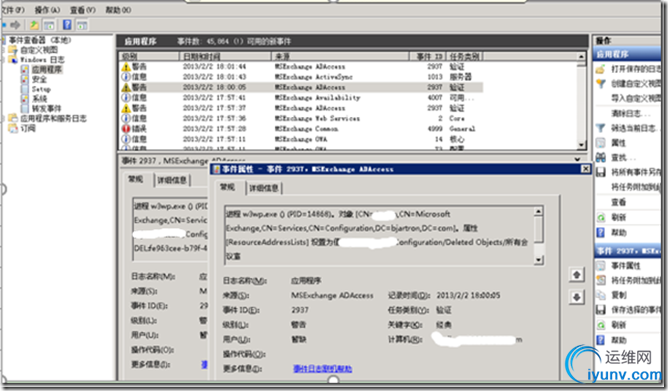668x391 pixels.
Task: Sort events by the 来源 column header
Action: click(340, 56)
